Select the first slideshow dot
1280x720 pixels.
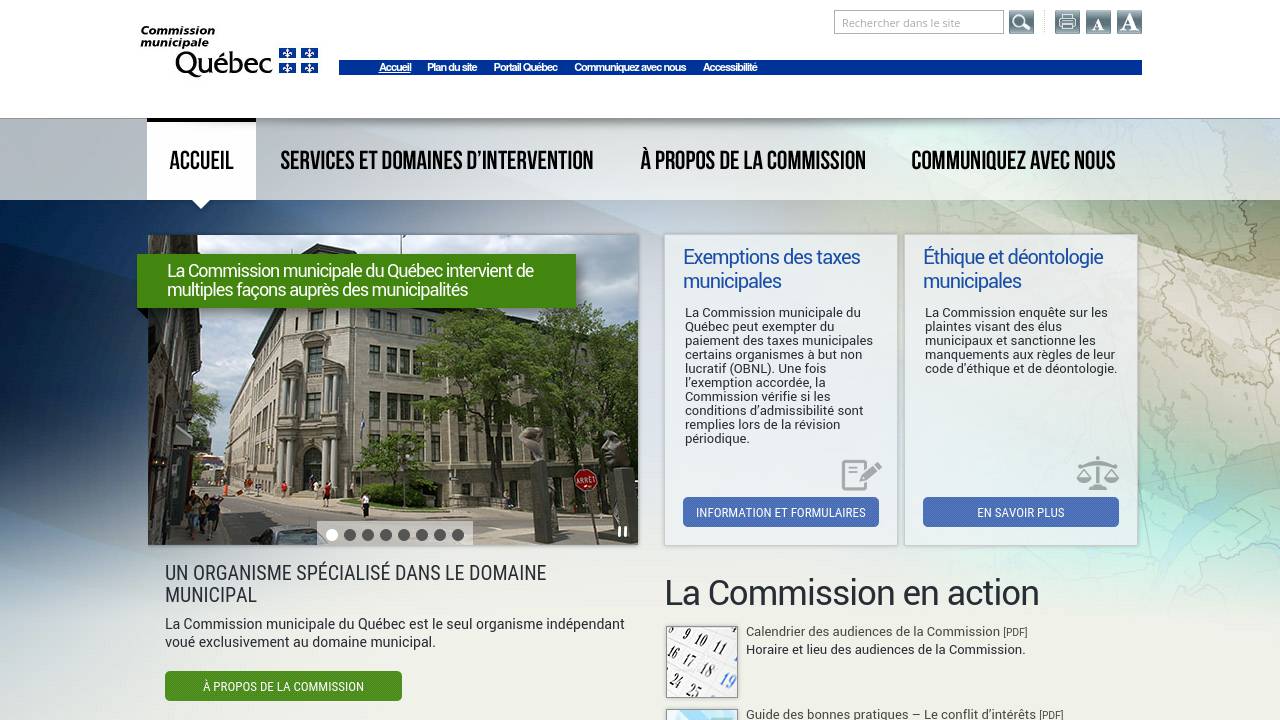pos(332,535)
